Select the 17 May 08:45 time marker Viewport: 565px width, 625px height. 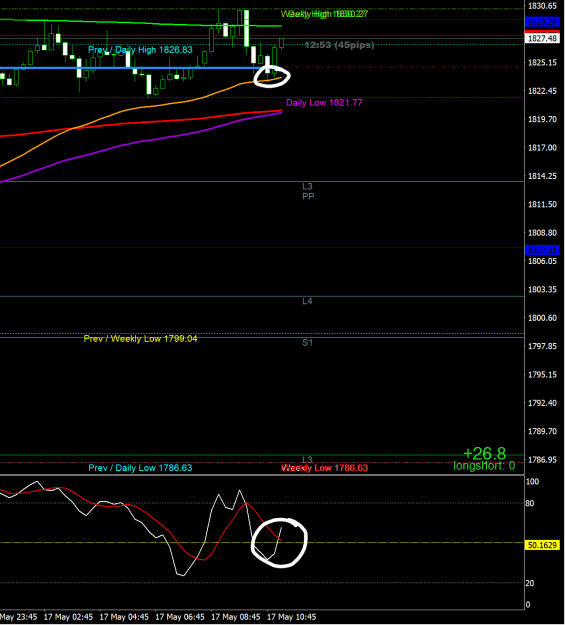coord(236,617)
